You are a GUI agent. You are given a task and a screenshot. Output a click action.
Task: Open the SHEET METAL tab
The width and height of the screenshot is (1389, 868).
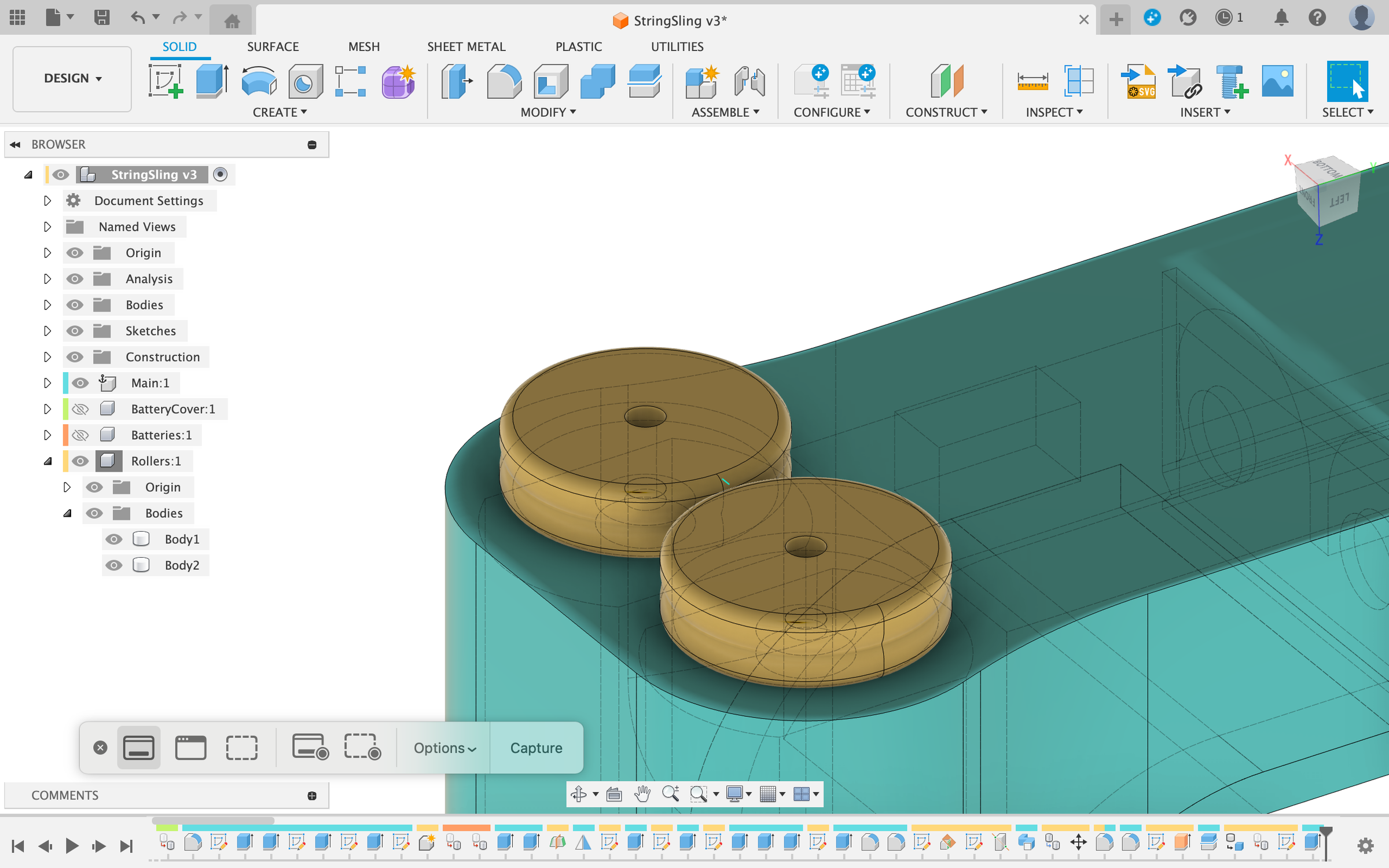[466, 46]
